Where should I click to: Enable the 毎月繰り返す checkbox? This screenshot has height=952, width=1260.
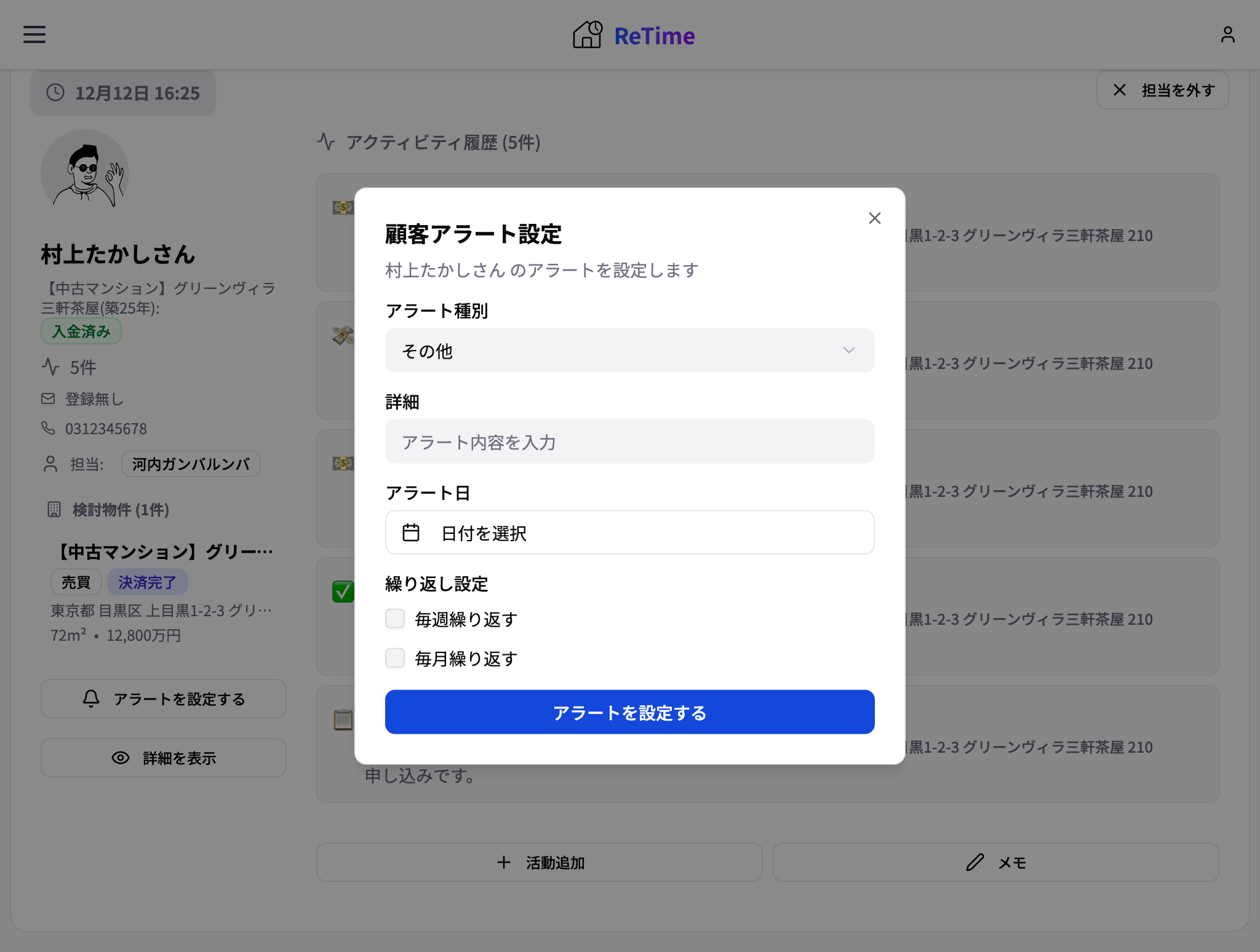point(395,657)
